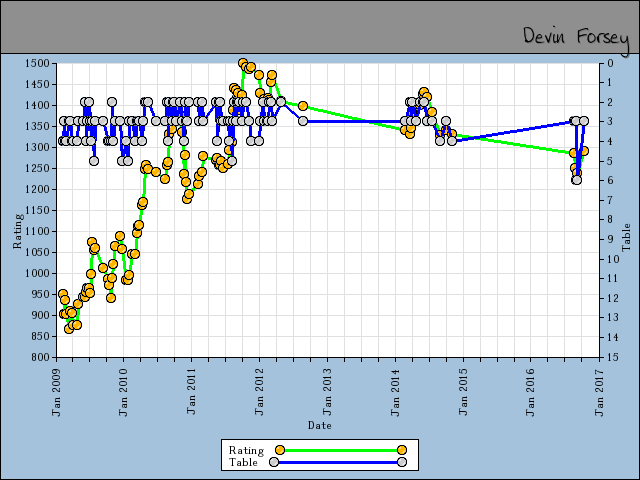Click the orange marker at the green legend line's end
The width and height of the screenshot is (640, 480).
pyautogui.click(x=402, y=450)
